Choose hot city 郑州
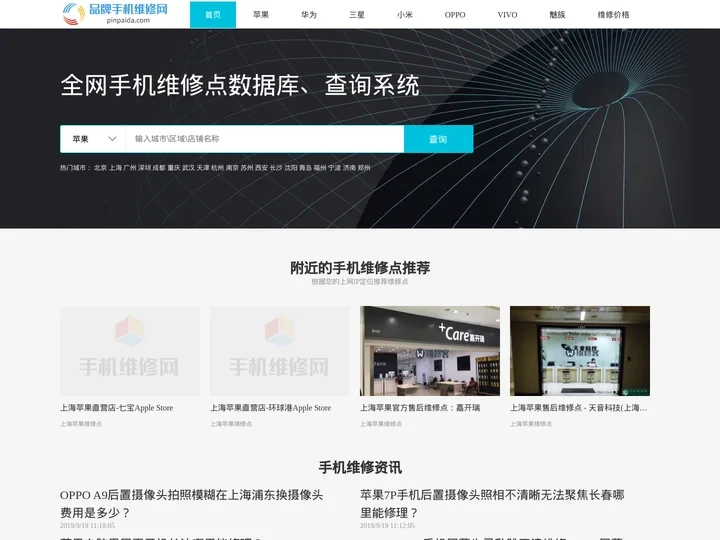Screen dimensions: 720x540 (x=364, y=168)
